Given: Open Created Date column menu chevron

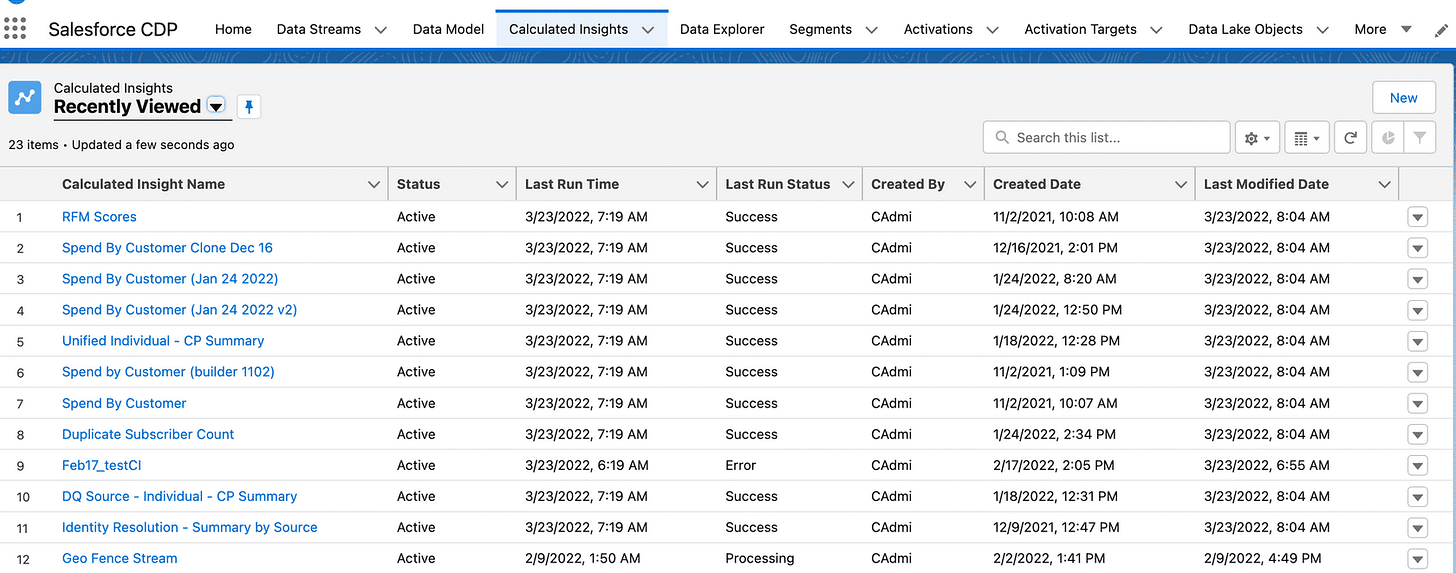Looking at the screenshot, I should click(x=1181, y=184).
